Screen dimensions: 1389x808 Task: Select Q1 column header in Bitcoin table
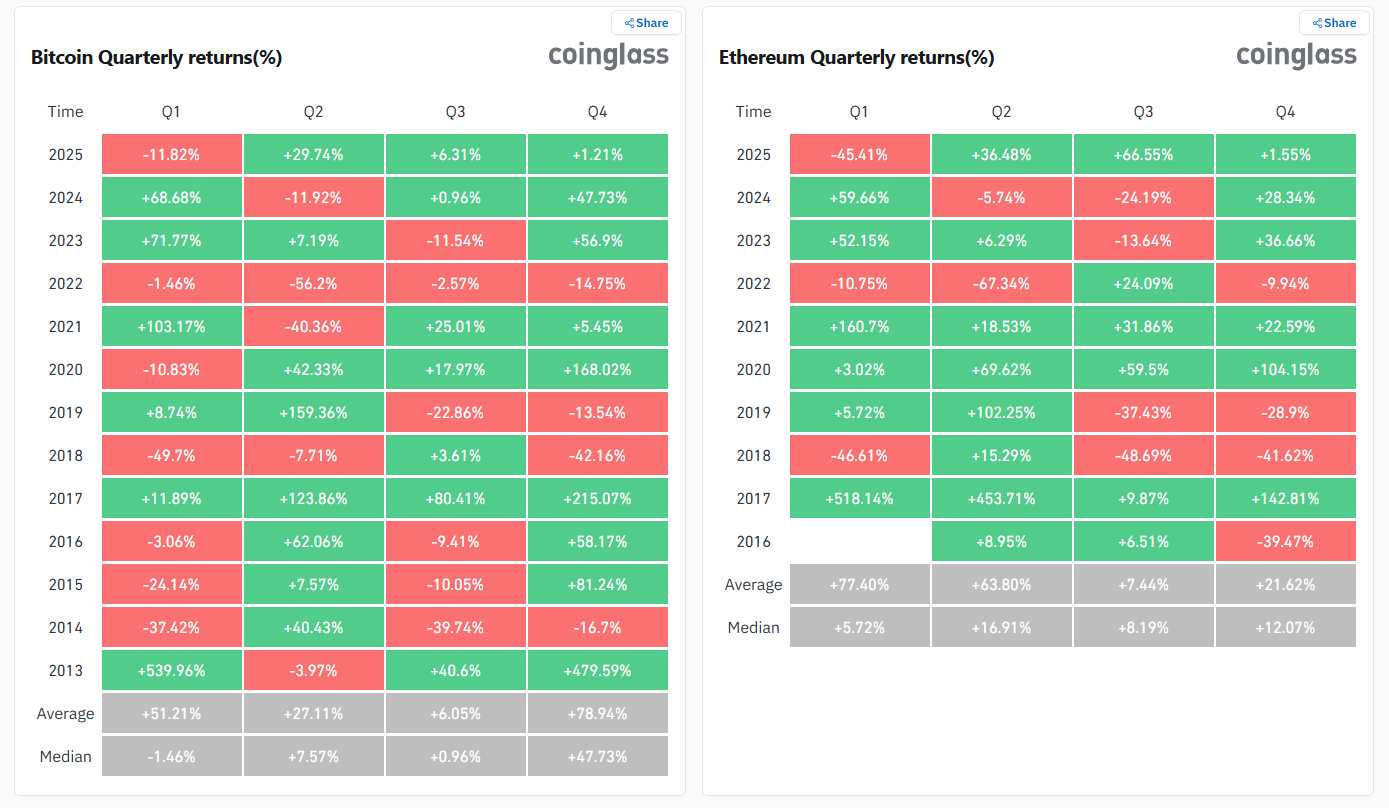(x=171, y=112)
